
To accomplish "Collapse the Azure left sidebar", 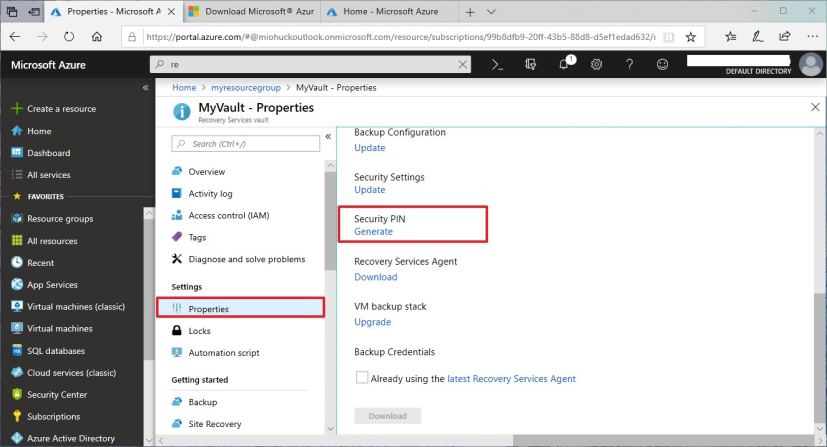I will pyautogui.click(x=146, y=88).
